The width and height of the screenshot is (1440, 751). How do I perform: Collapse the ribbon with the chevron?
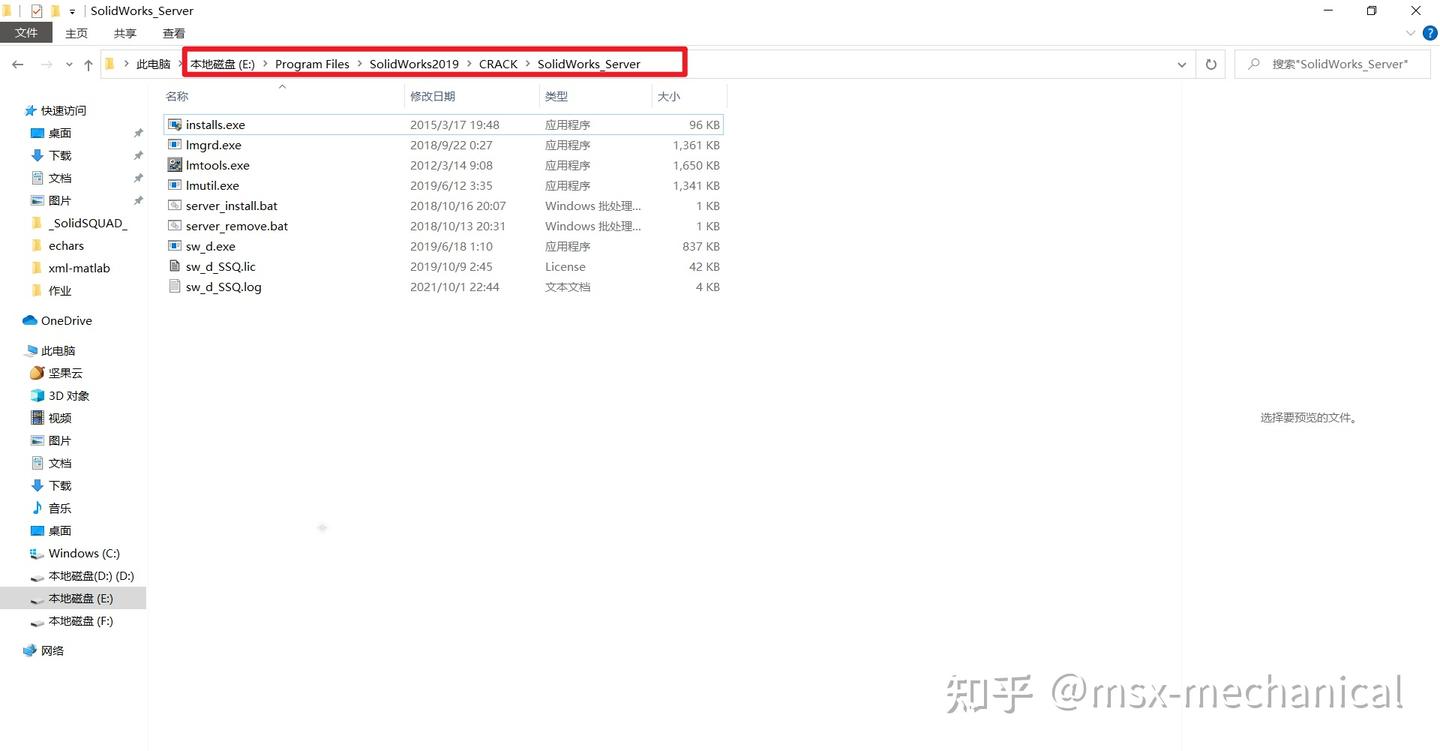1411,33
